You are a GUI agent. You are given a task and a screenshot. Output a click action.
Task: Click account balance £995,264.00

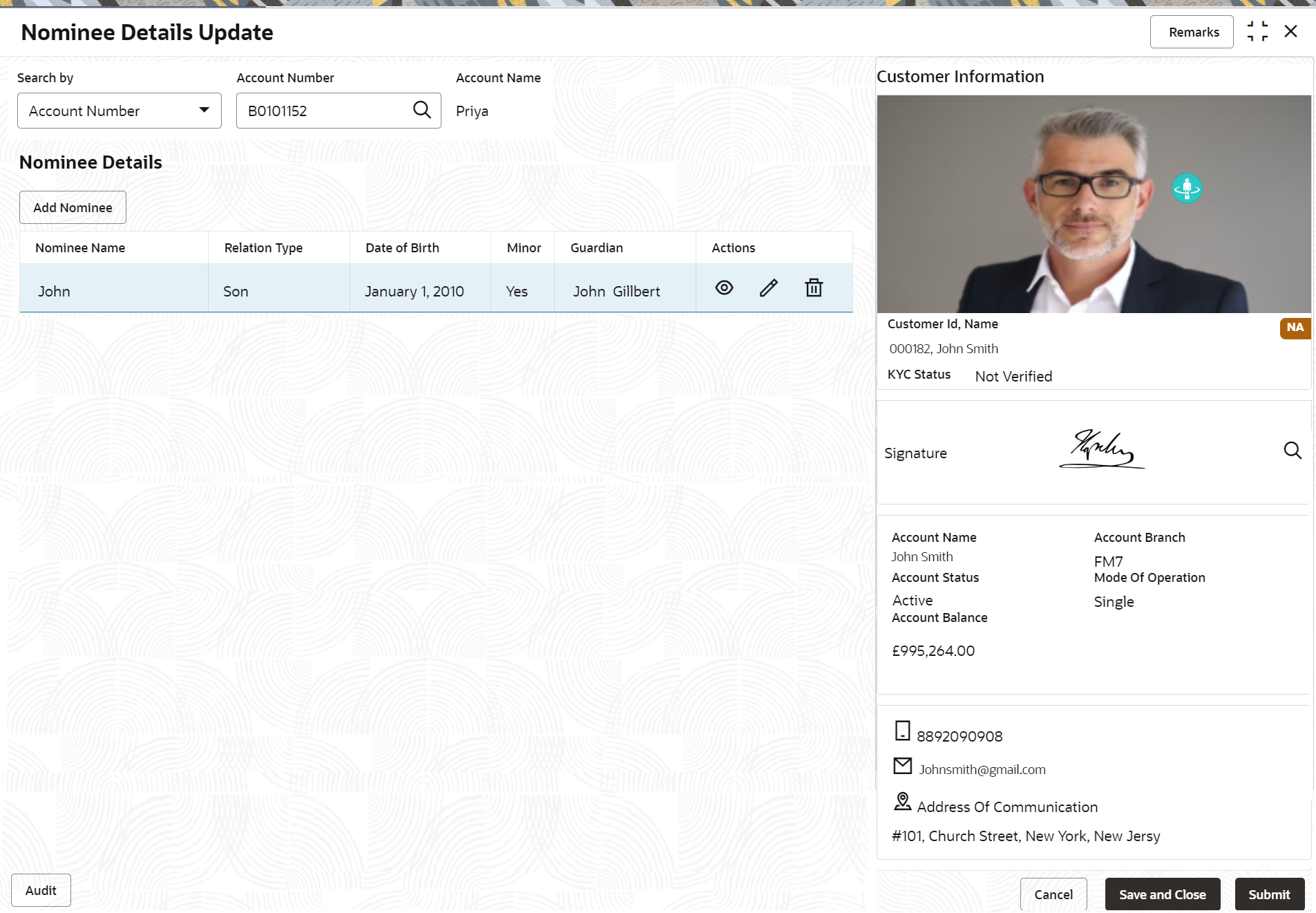933,651
